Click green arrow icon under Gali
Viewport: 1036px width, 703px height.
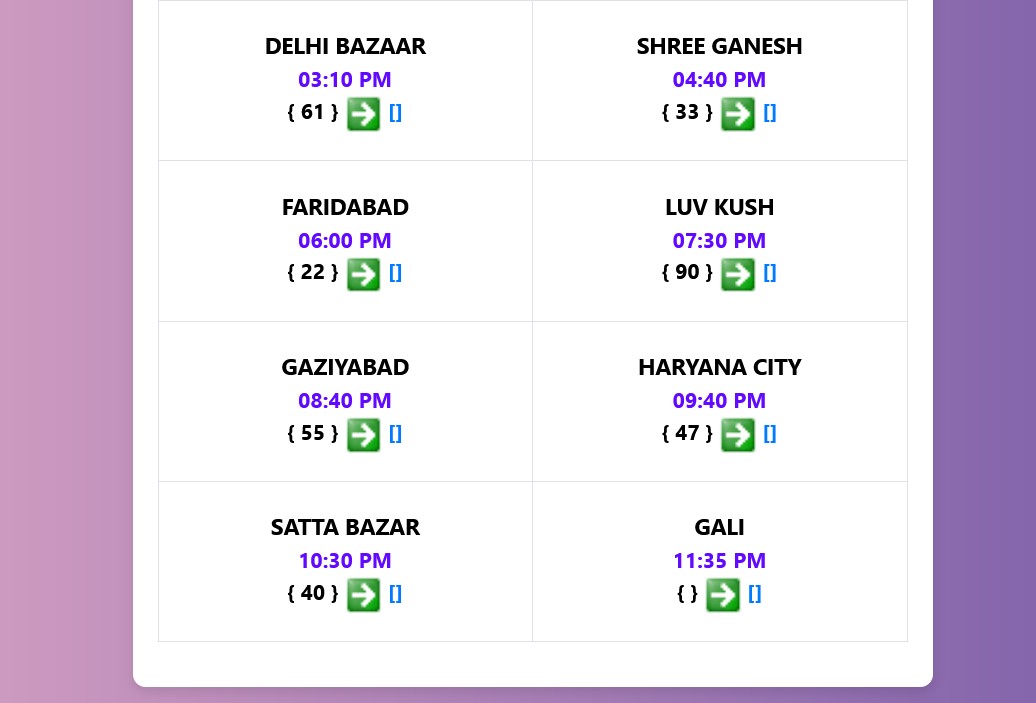point(722,595)
